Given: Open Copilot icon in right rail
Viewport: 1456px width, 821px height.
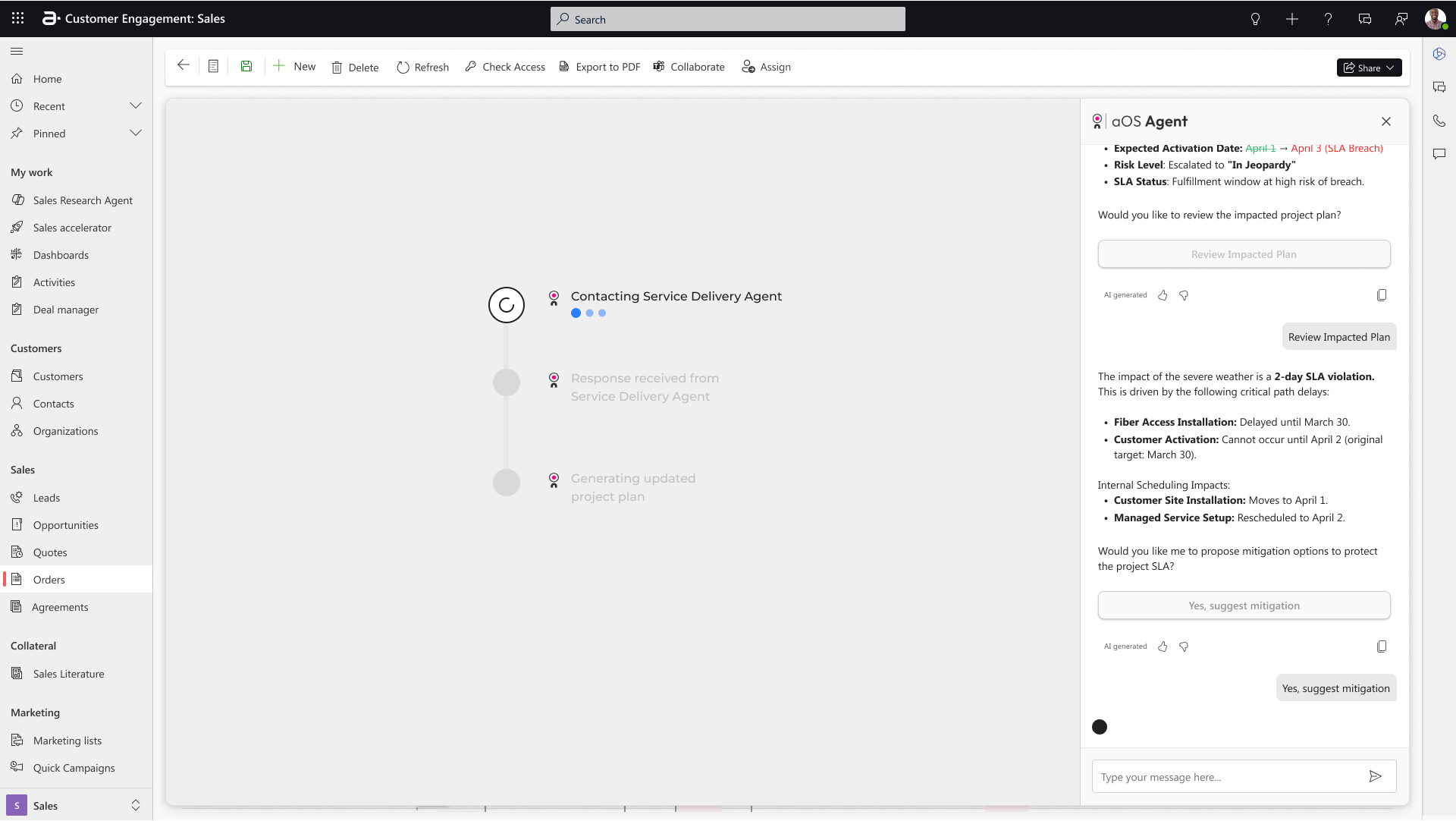Looking at the screenshot, I should [x=1439, y=54].
